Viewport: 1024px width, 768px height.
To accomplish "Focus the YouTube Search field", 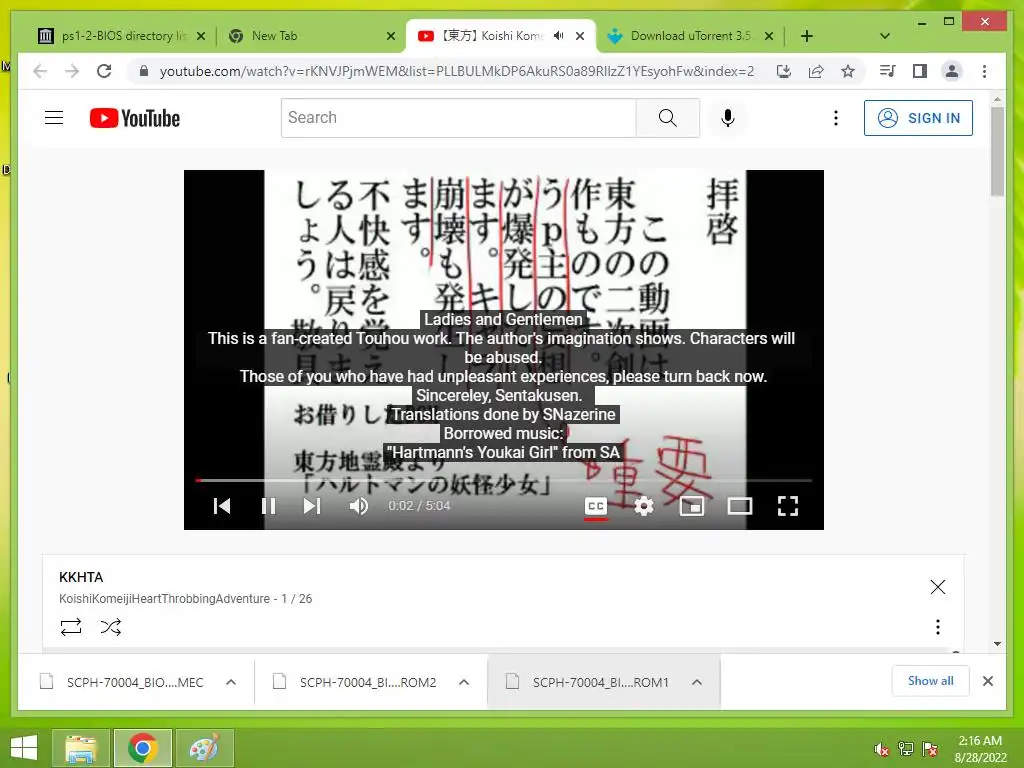I will (458, 118).
